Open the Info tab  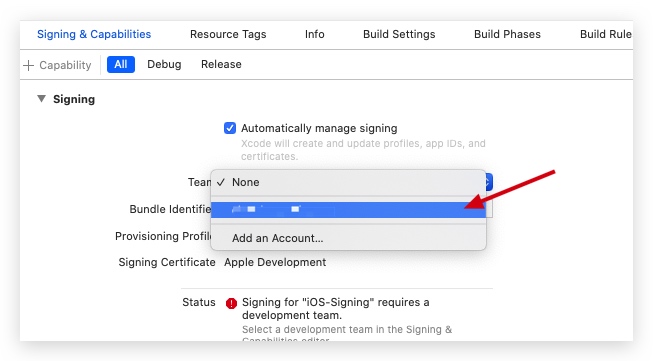[314, 34]
